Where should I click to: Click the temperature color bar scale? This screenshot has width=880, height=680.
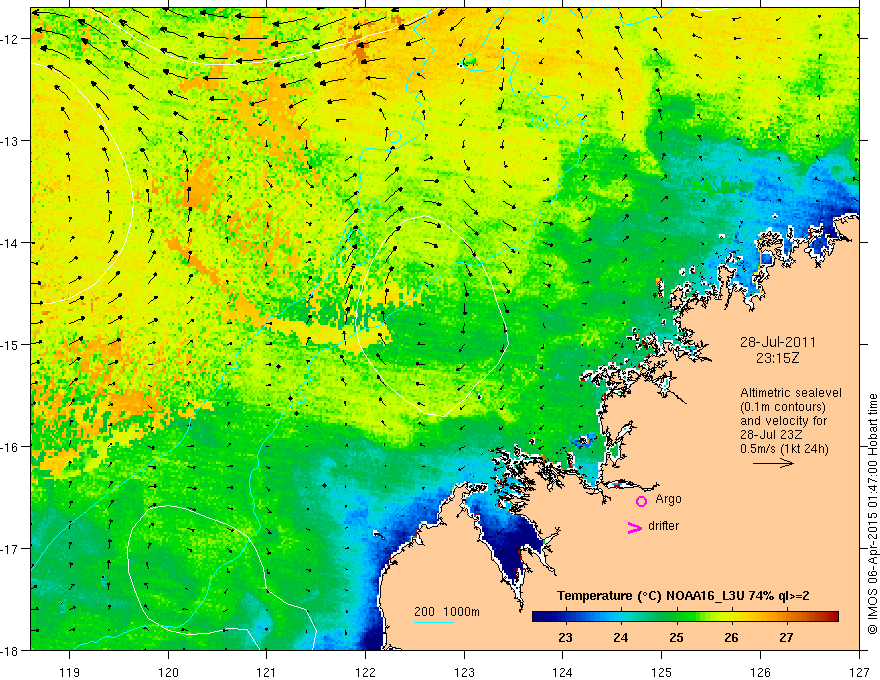[685, 617]
